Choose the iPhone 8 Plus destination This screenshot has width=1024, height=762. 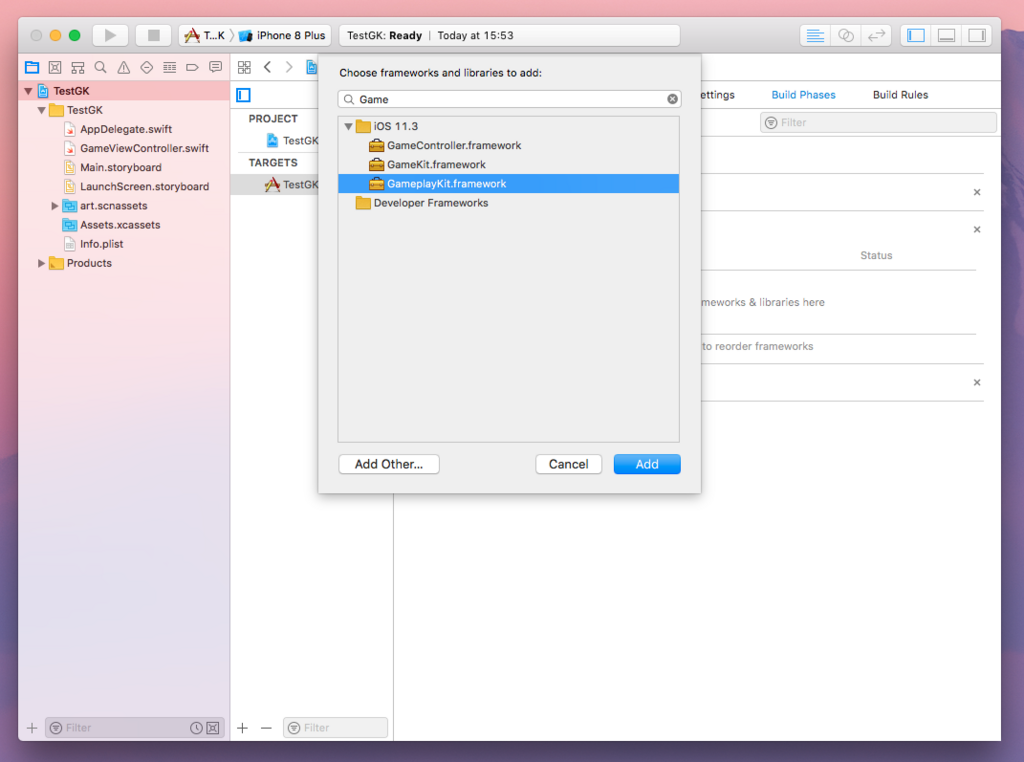pos(282,35)
